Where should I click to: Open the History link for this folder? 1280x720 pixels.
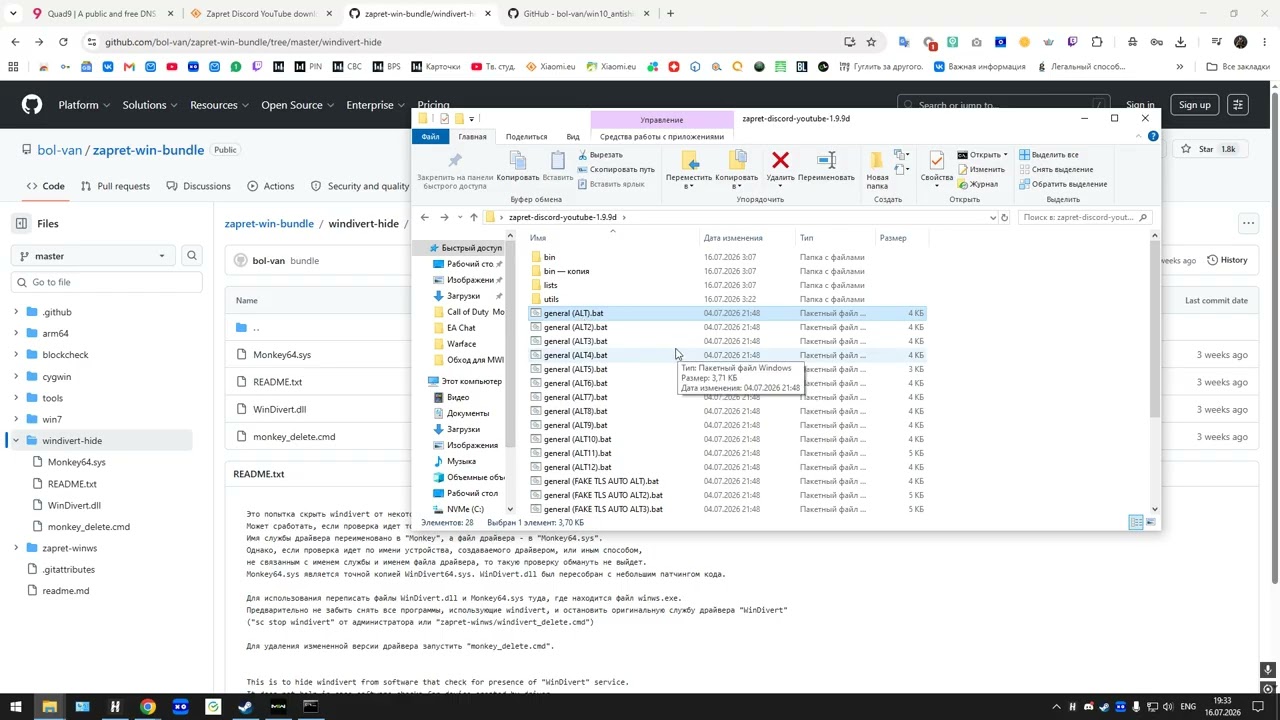click(x=1227, y=260)
